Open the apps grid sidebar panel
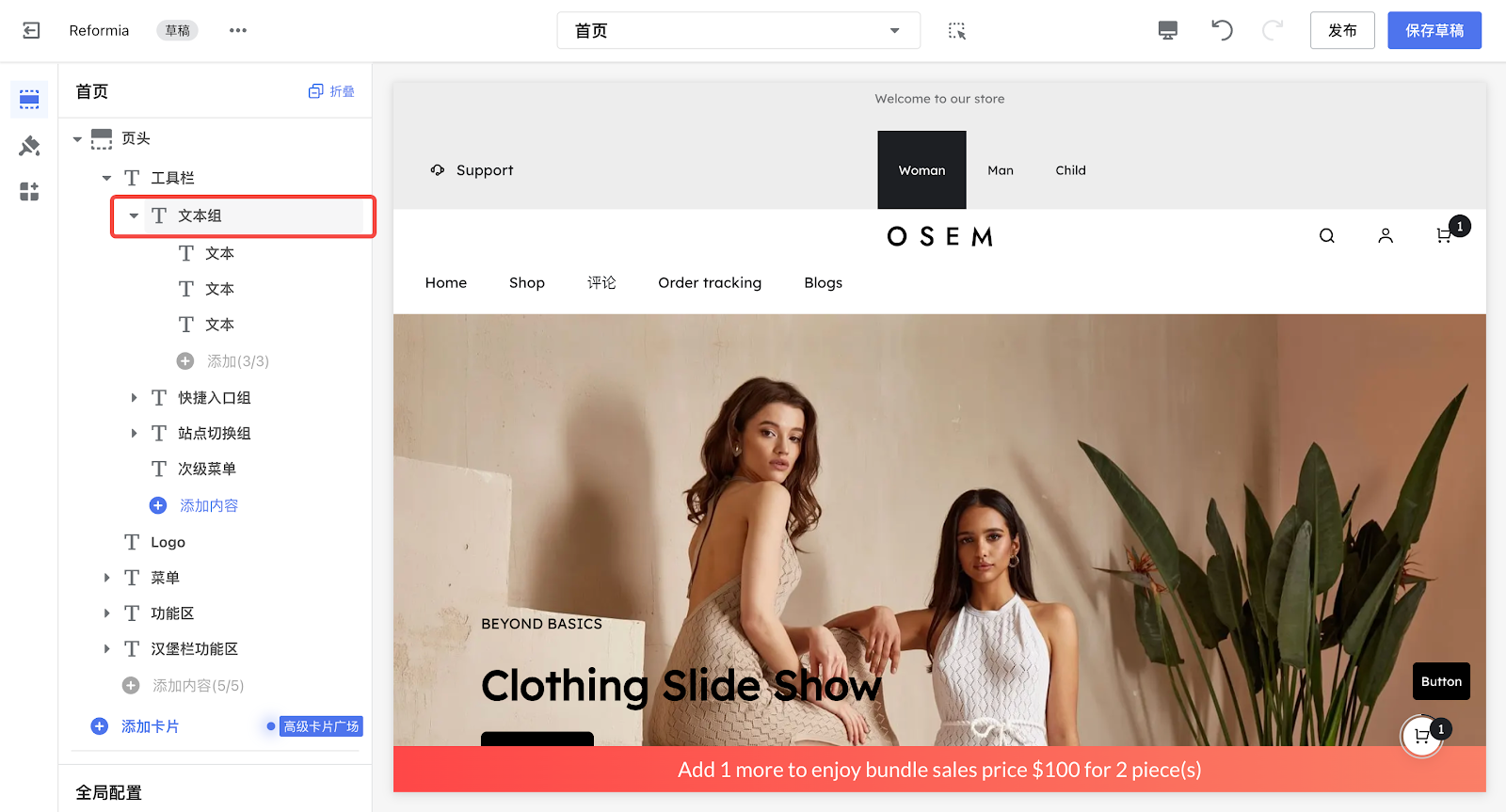 point(29,192)
